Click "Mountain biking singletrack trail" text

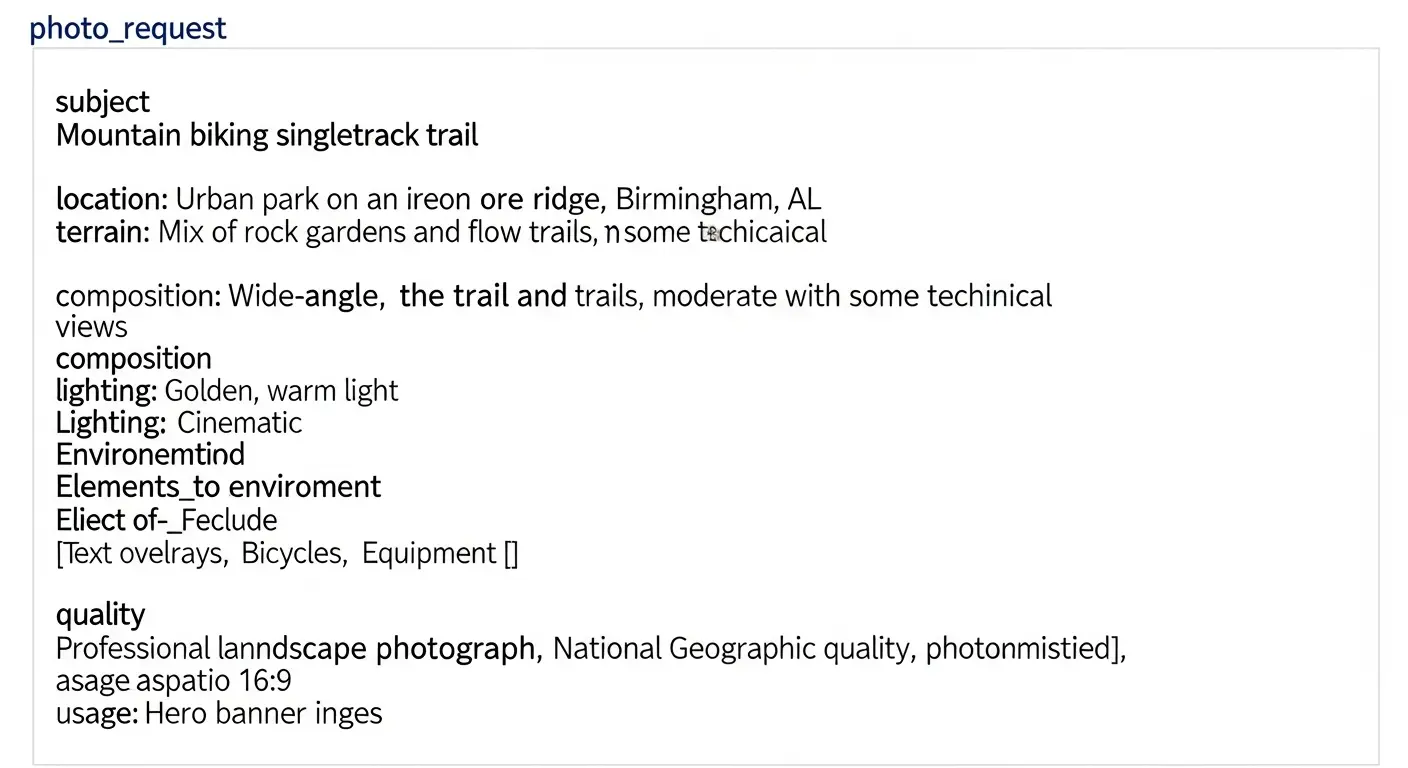click(x=267, y=135)
